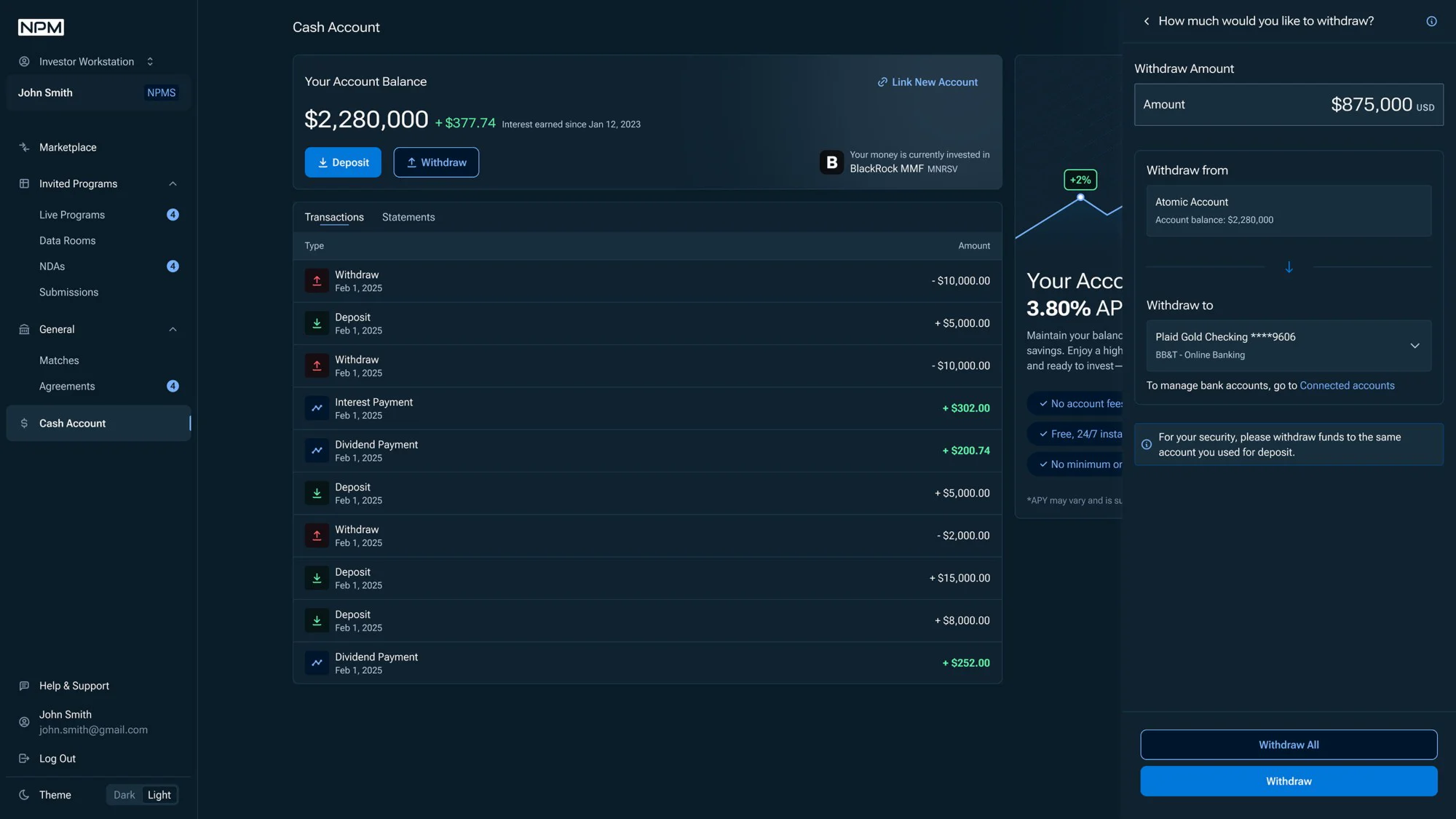Image resolution: width=1456 pixels, height=819 pixels.
Task: Confirm with the blue Withdraw button
Action: point(1289,781)
